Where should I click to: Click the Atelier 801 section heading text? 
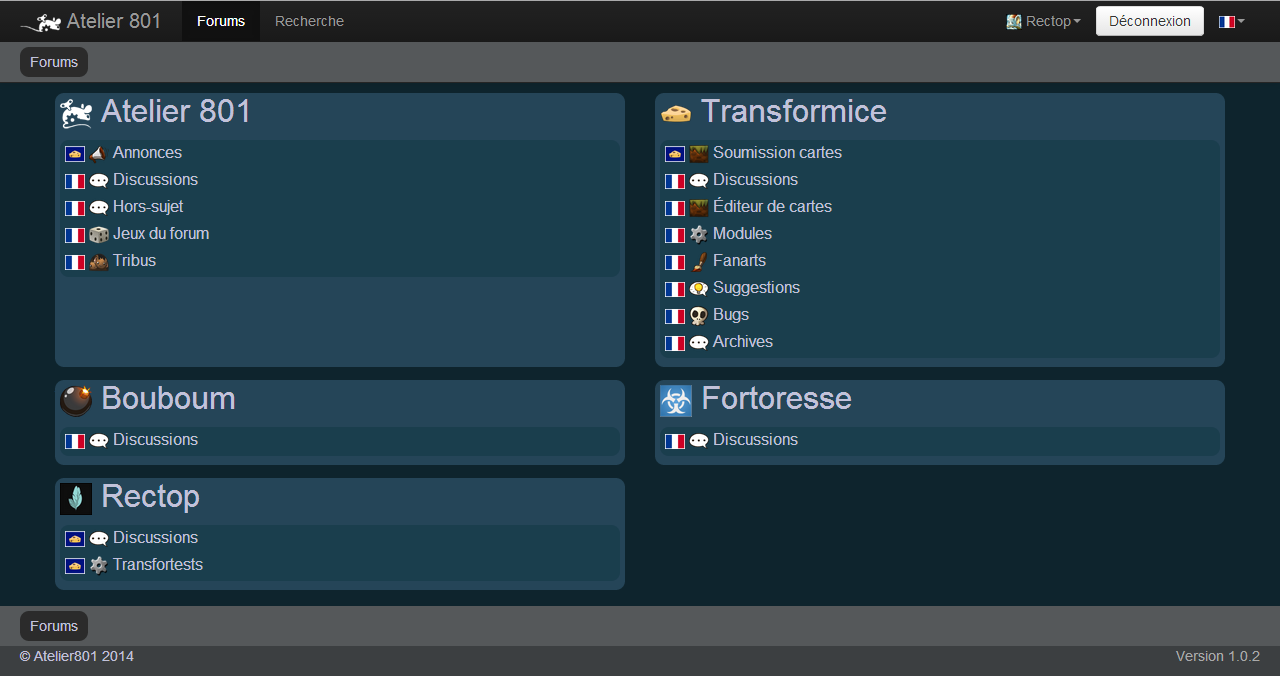point(176,111)
